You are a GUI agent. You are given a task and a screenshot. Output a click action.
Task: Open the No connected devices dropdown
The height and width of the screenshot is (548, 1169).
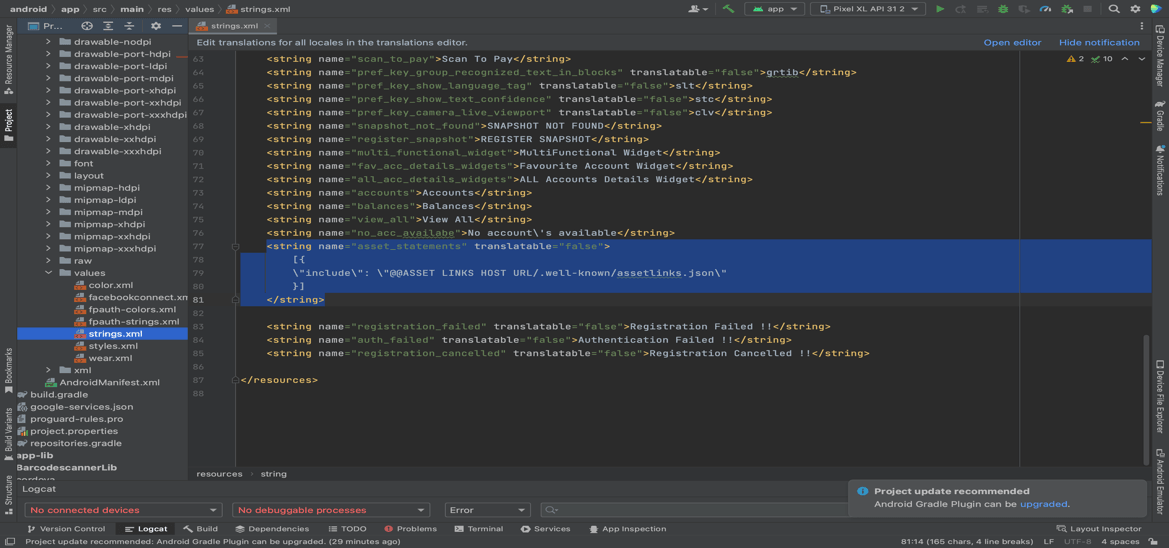click(122, 510)
